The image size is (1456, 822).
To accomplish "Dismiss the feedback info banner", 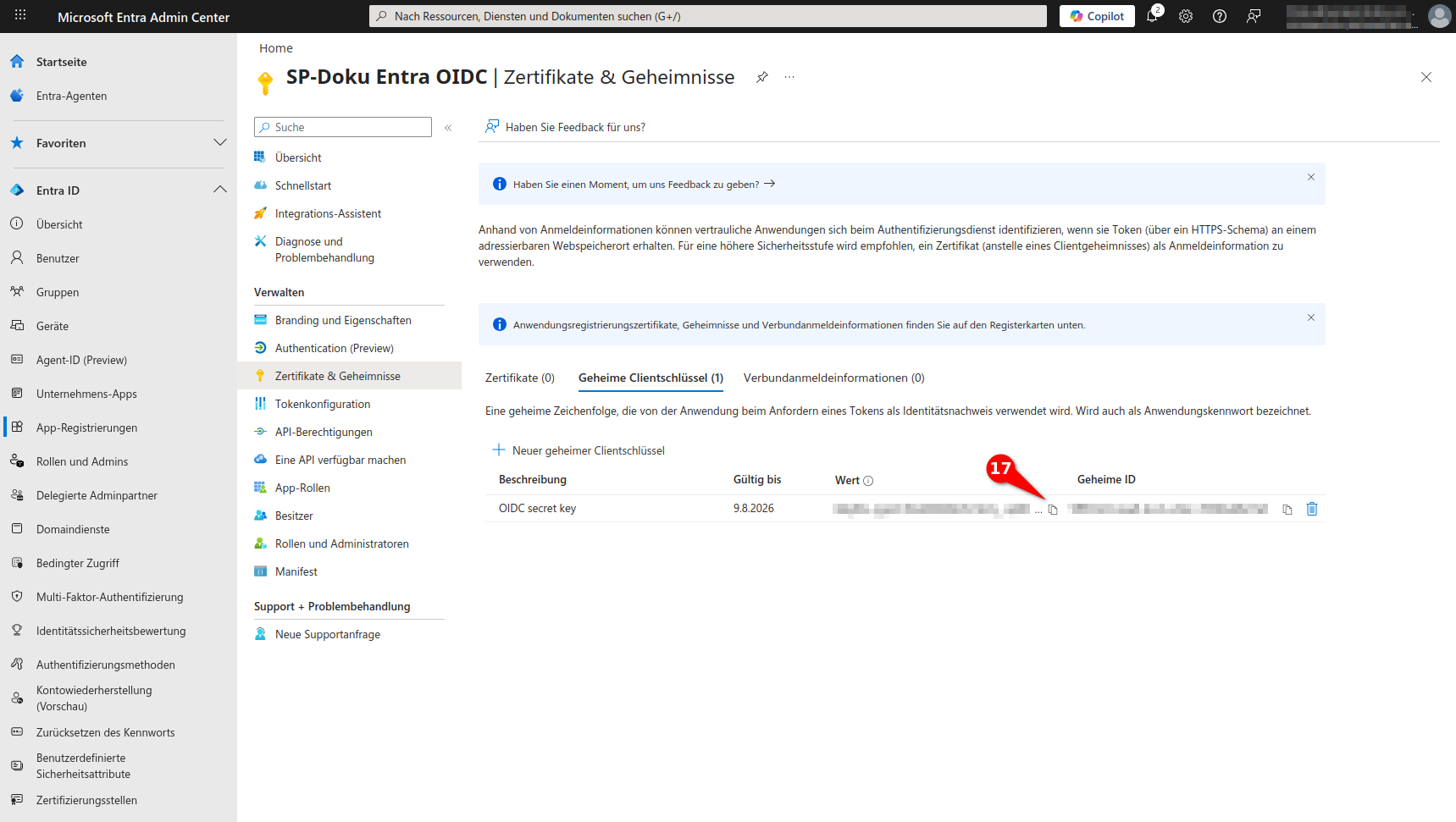I will coord(1310,177).
